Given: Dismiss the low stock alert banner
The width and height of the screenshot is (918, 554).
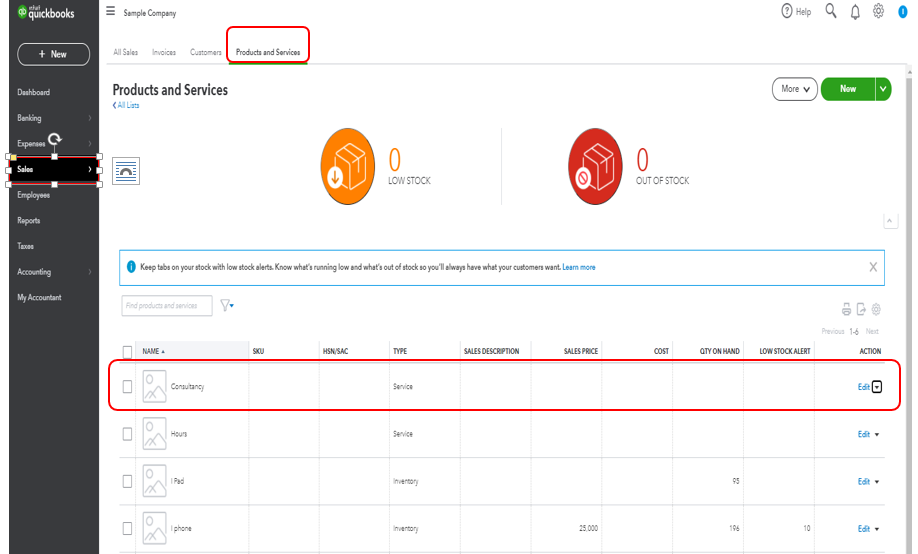Looking at the screenshot, I should (873, 267).
